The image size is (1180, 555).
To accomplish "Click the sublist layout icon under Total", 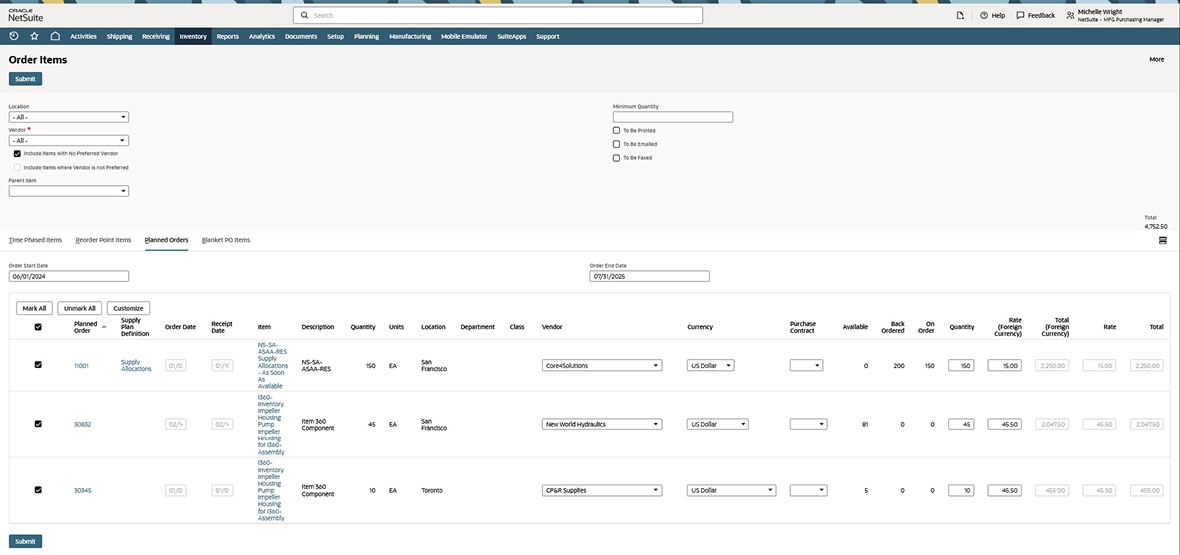I will (x=1162, y=241).
